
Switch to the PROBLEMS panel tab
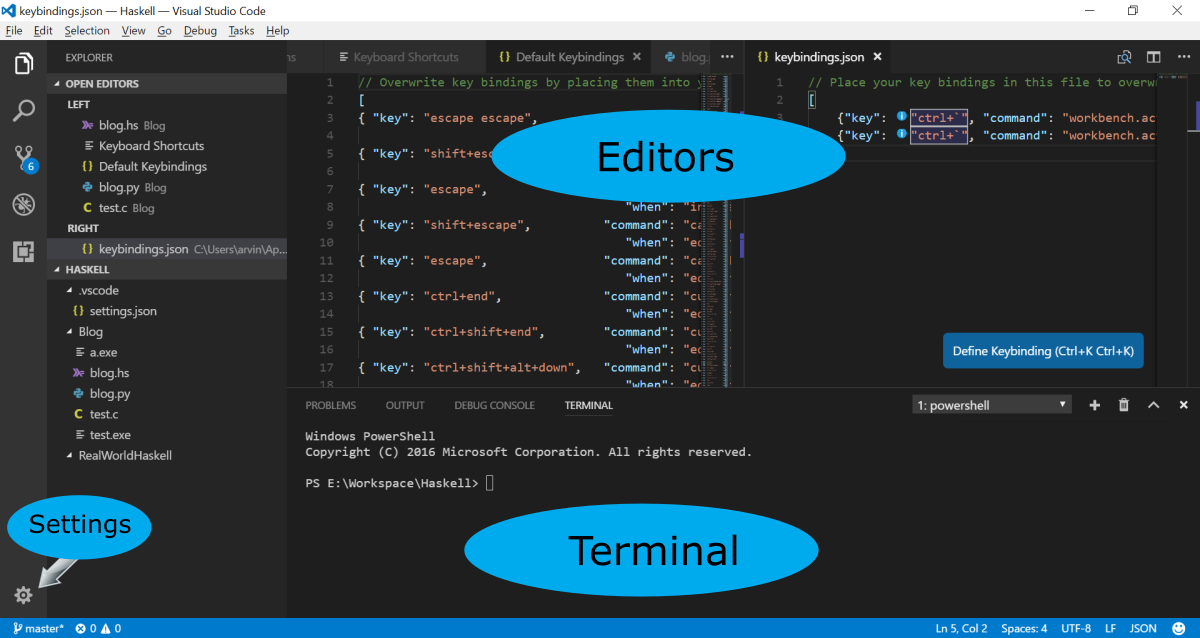(330, 405)
